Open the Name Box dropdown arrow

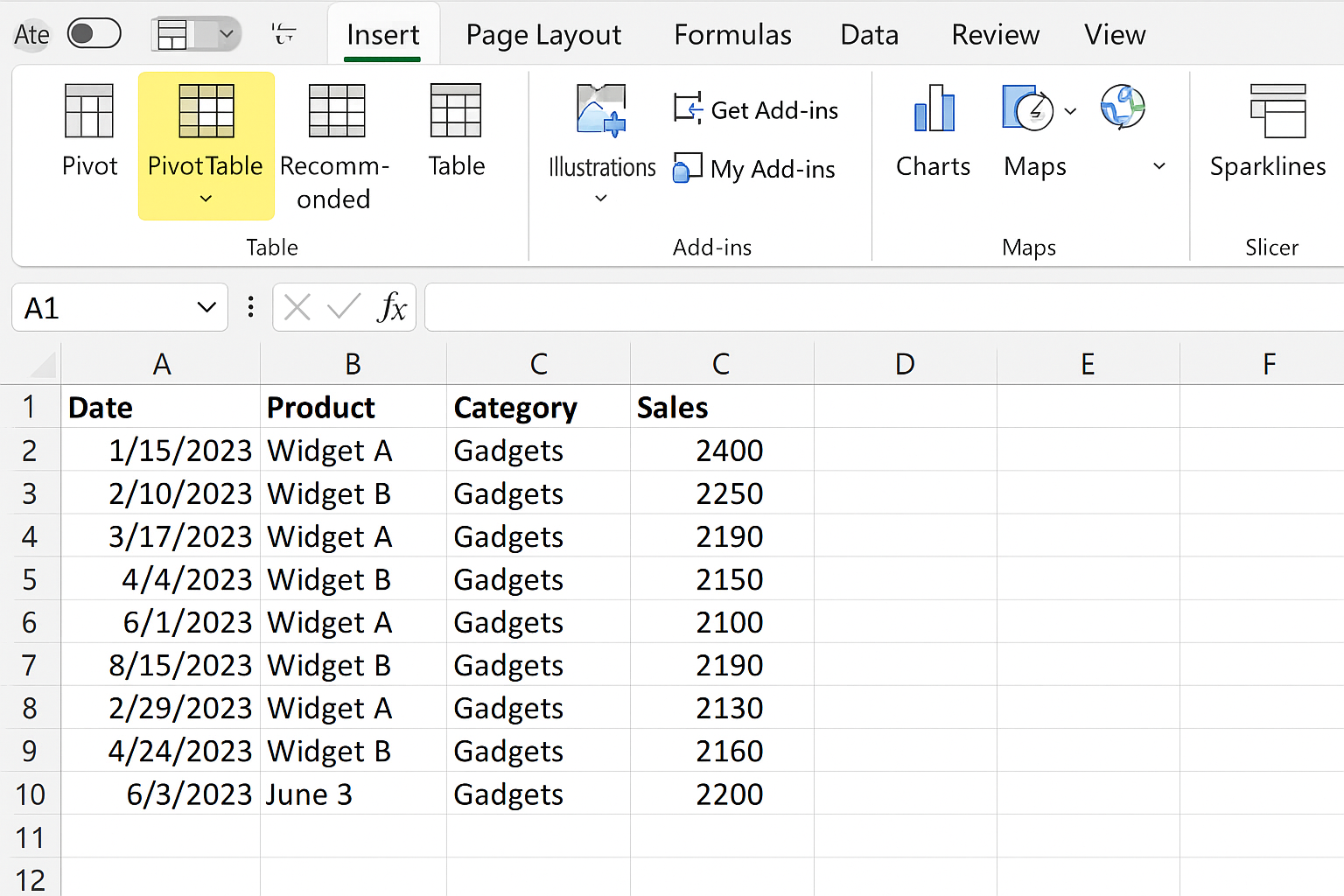coord(206,307)
